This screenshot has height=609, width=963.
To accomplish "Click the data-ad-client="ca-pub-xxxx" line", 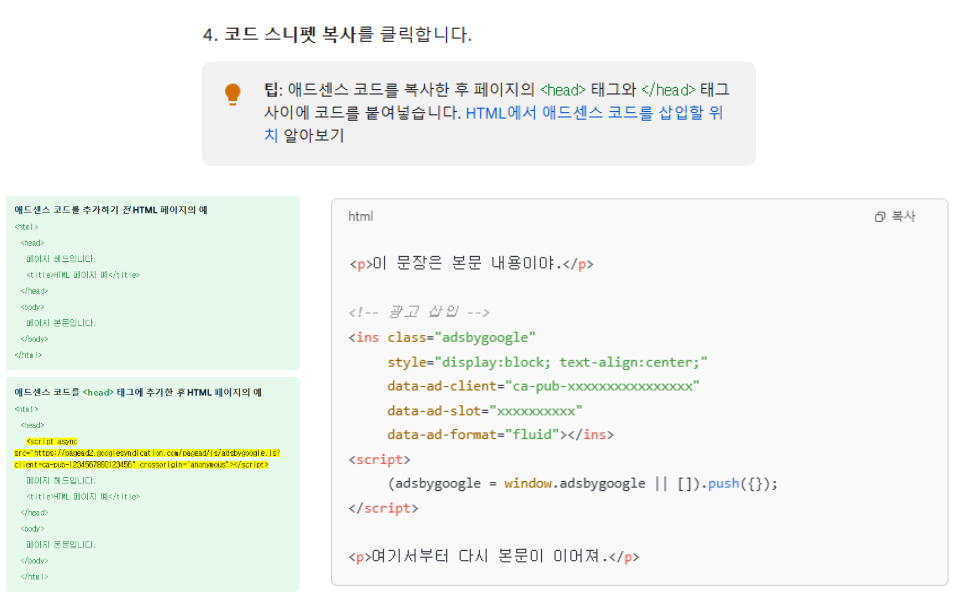I will coord(543,386).
